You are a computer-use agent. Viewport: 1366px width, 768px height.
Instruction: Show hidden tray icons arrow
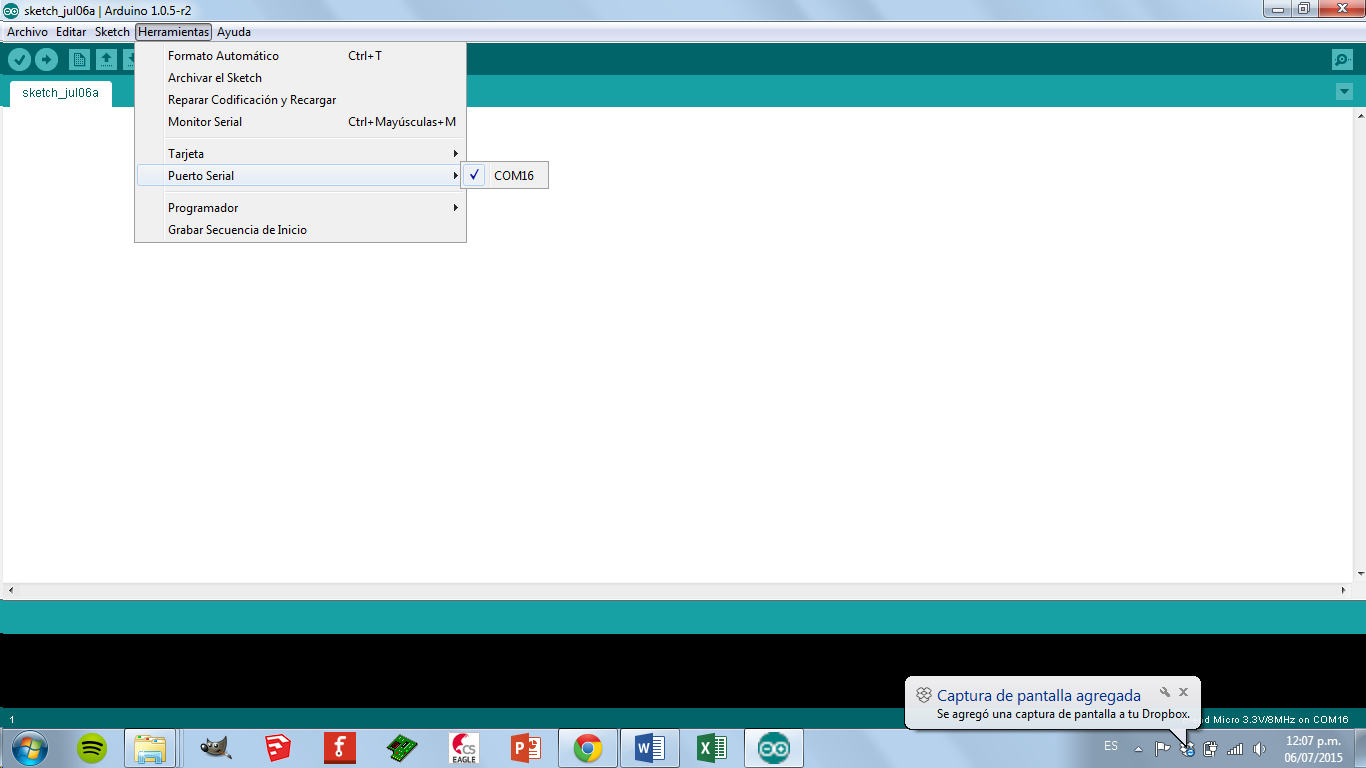[1138, 748]
